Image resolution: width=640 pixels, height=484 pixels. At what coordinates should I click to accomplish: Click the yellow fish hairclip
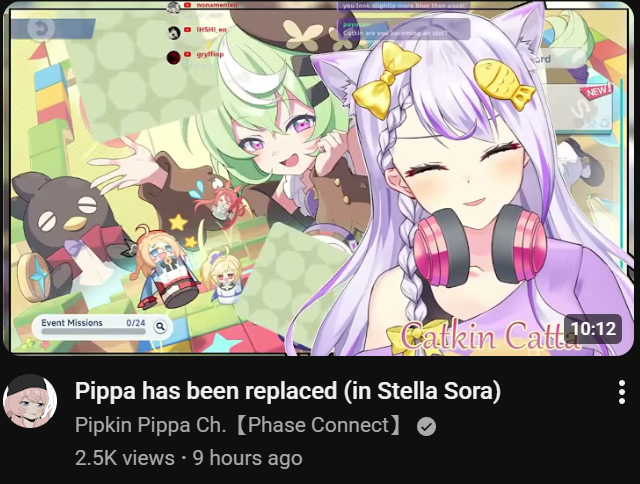pos(504,84)
